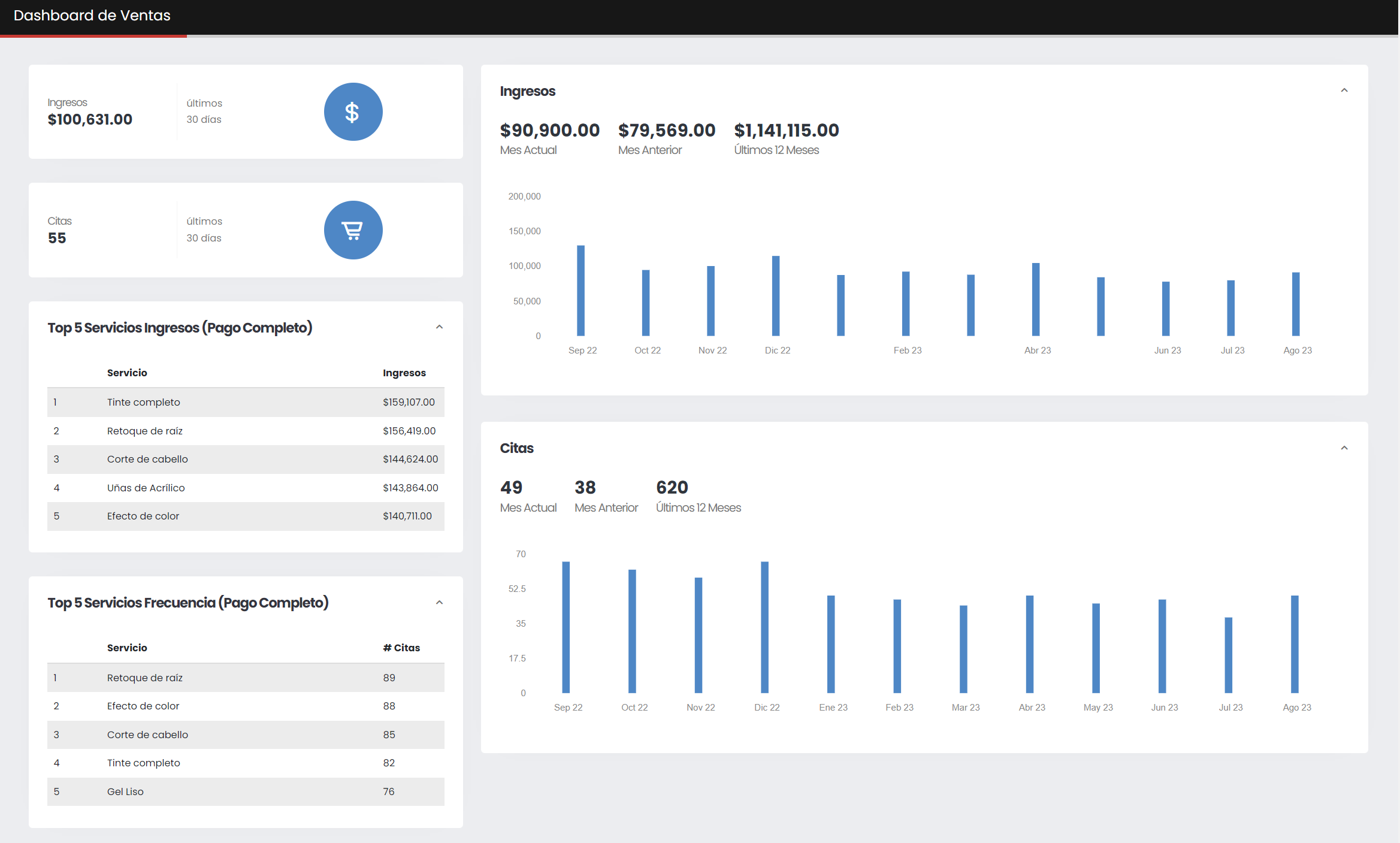Click the Ago 23 bar in Ingresos chart
The height and width of the screenshot is (843, 1400).
(x=1296, y=304)
